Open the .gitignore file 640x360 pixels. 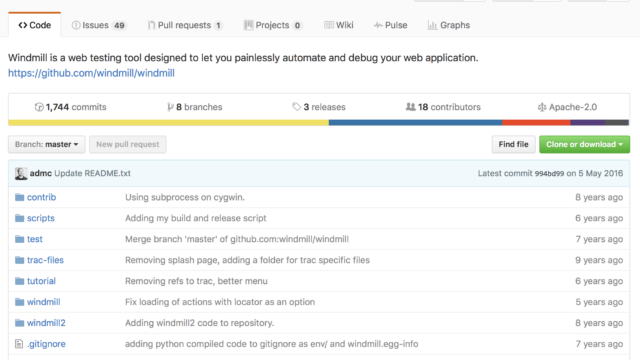click(46, 344)
